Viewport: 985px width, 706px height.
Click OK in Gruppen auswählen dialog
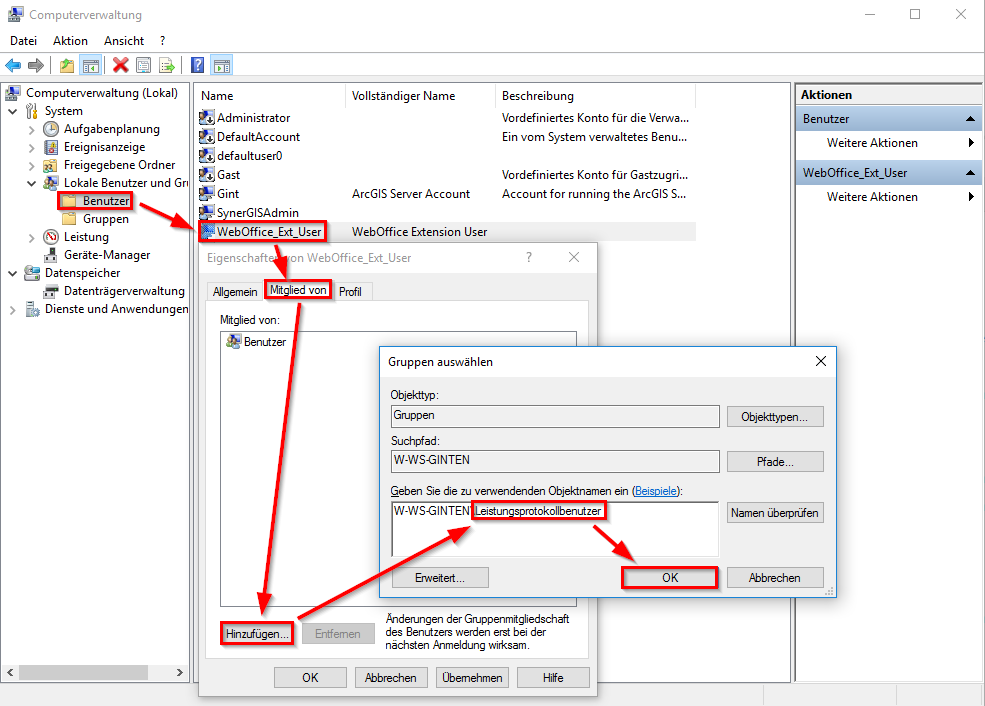[670, 577]
